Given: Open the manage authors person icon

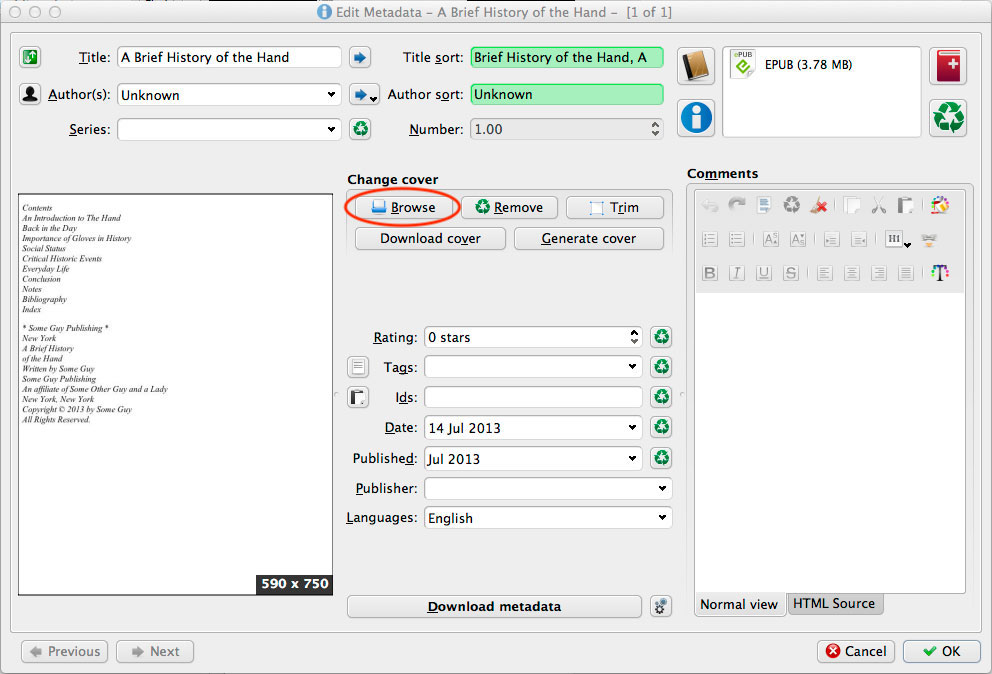Looking at the screenshot, I should 30,94.
